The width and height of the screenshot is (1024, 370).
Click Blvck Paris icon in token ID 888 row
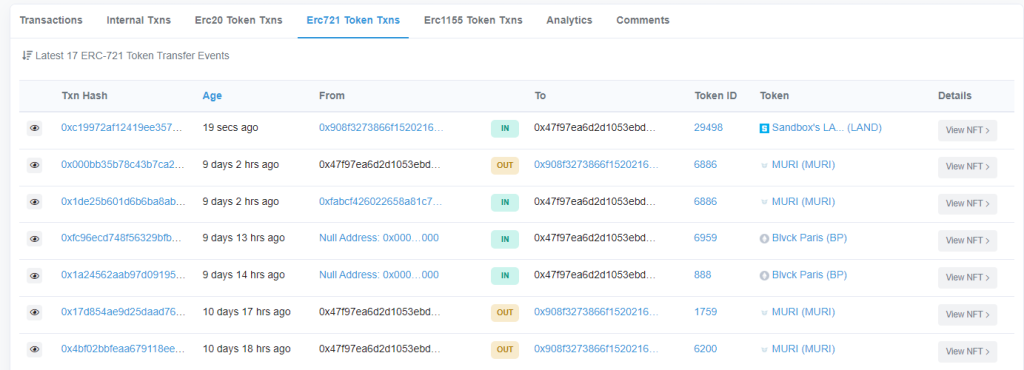(764, 276)
